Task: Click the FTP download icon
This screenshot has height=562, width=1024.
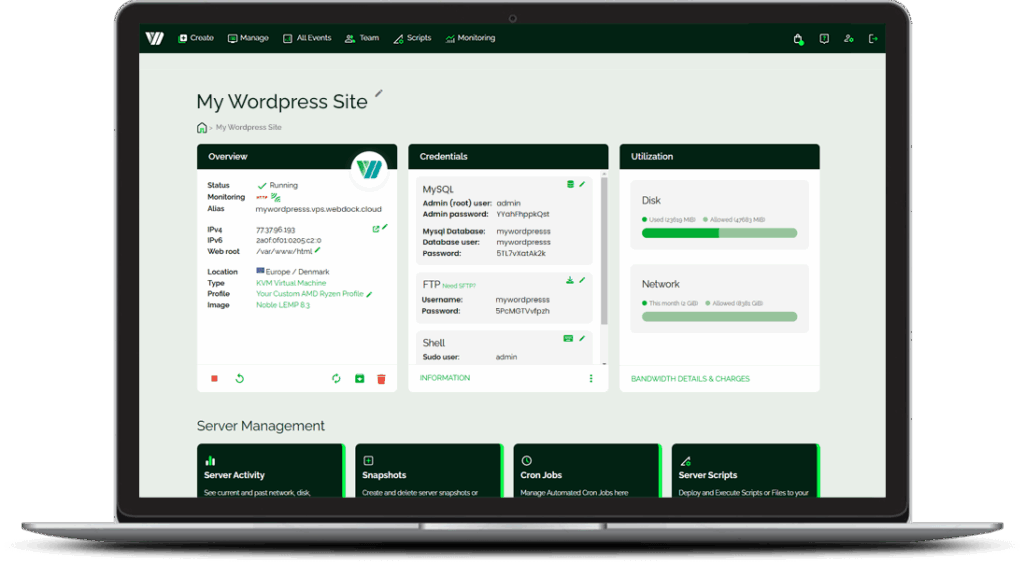Action: [570, 280]
